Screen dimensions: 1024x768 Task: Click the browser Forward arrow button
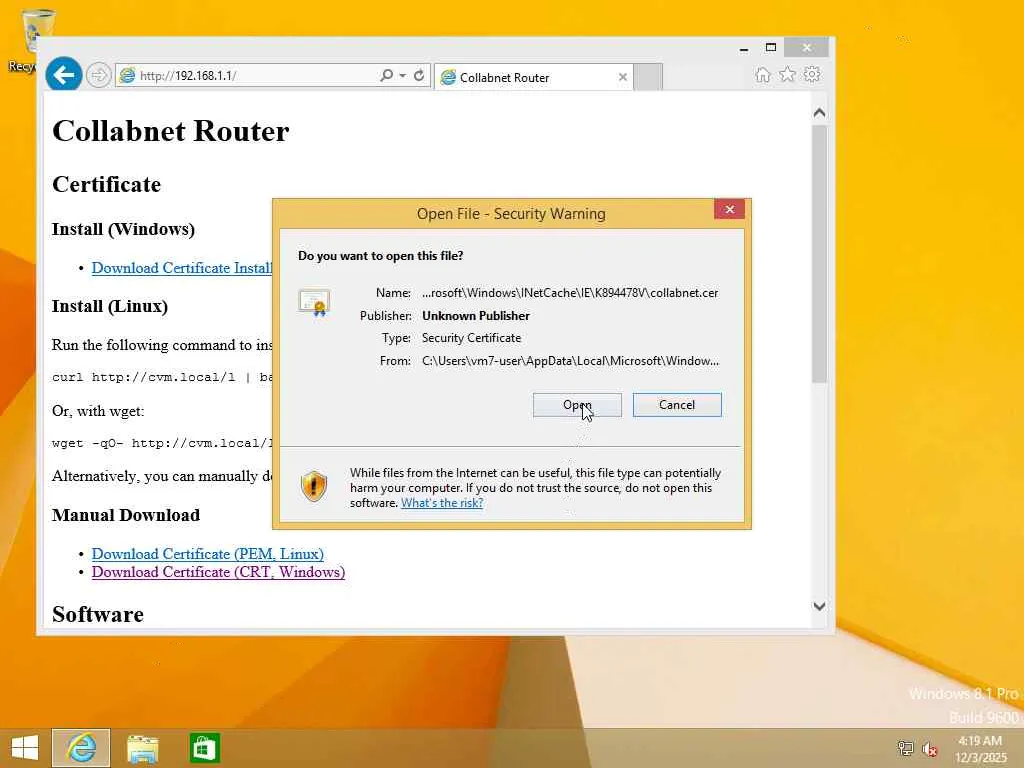click(x=99, y=76)
